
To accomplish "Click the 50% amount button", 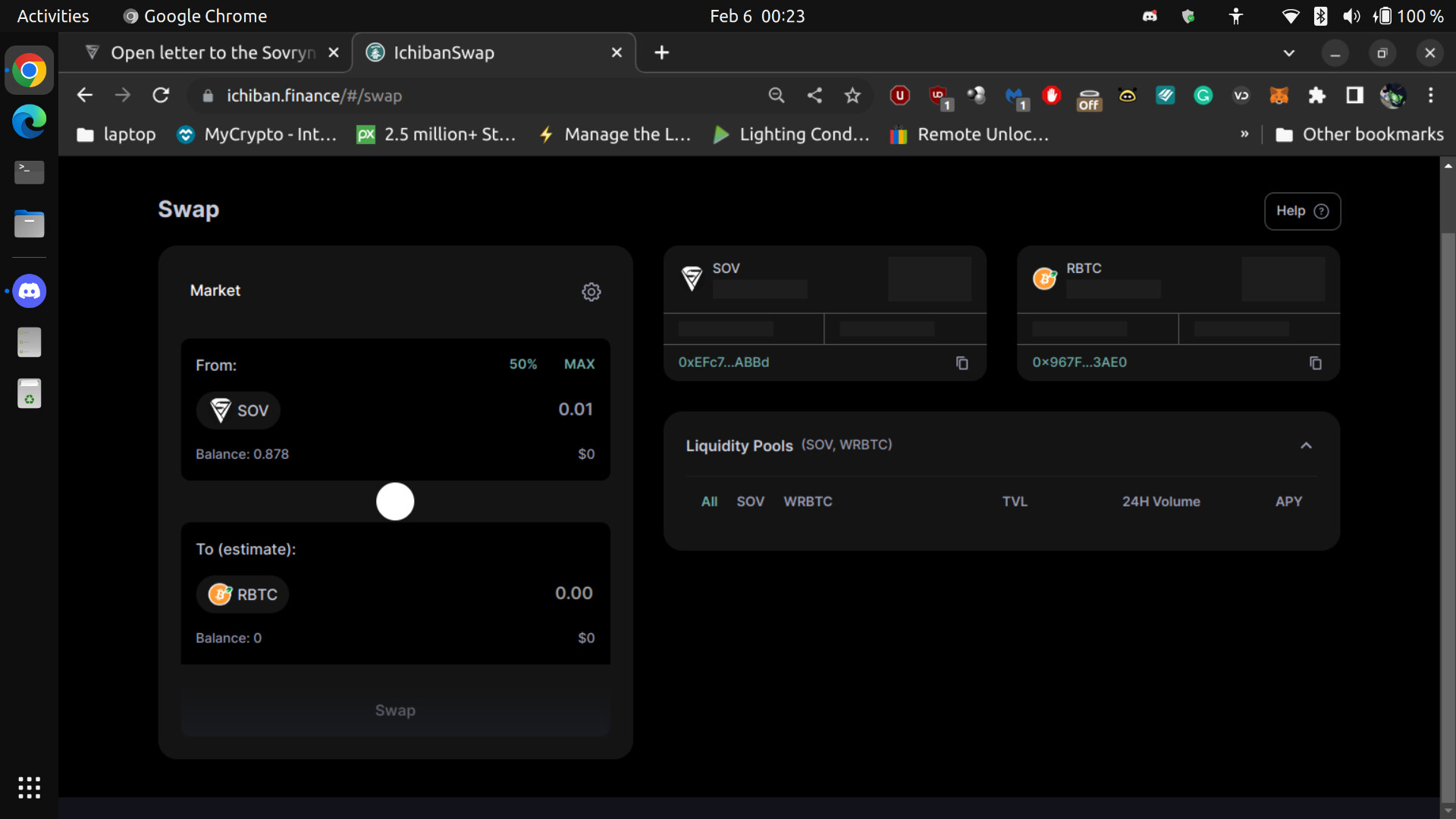I will (x=522, y=364).
